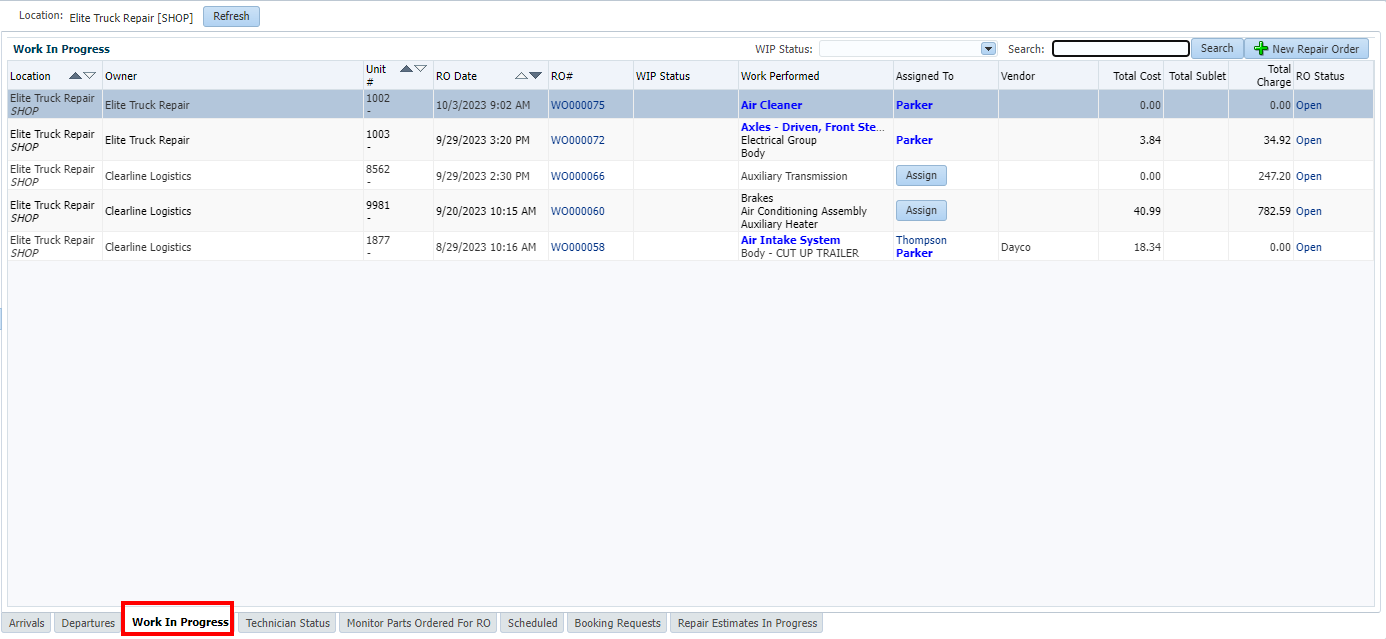This screenshot has width=1386, height=639.
Task: Open repair order WO000075
Action: pos(578,105)
